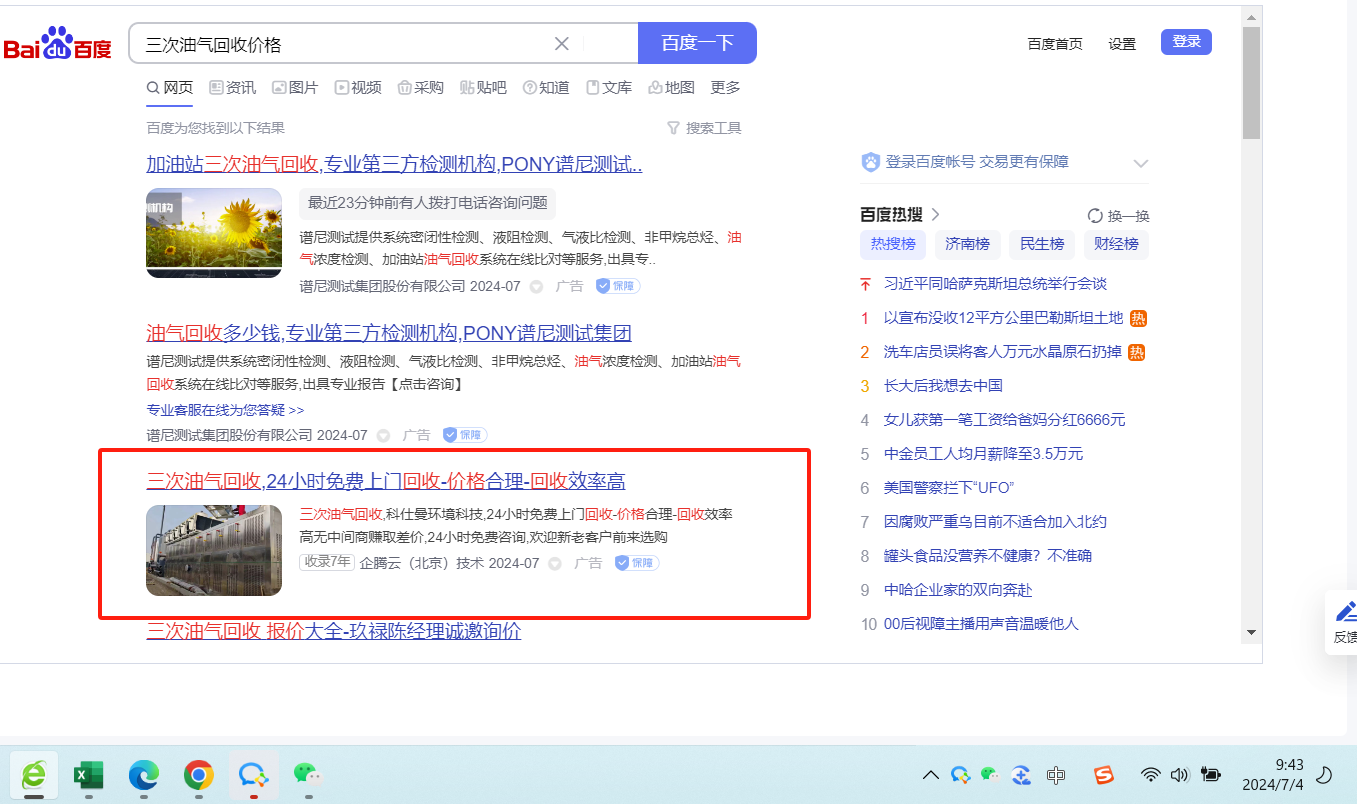Viewport: 1357px width, 804px height.
Task: Open Excel from the taskbar
Action: [89, 774]
